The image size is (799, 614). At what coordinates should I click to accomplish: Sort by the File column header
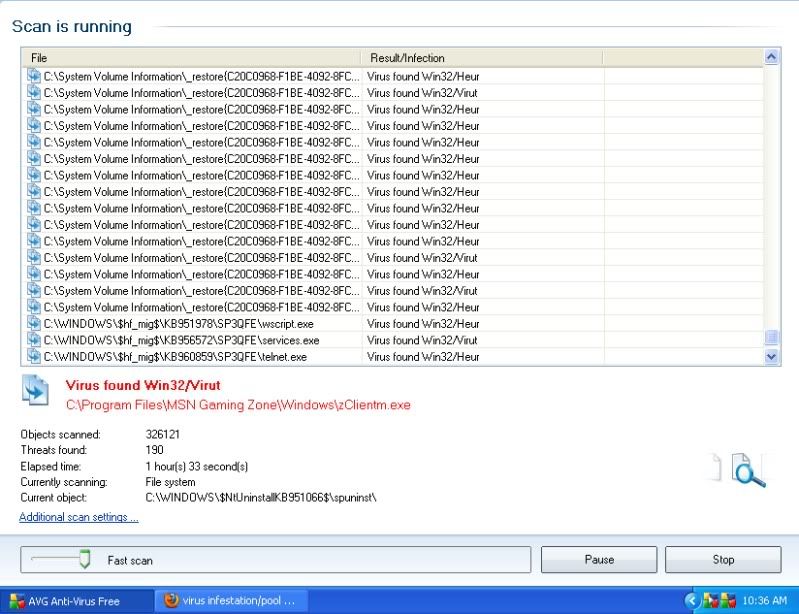[191, 58]
